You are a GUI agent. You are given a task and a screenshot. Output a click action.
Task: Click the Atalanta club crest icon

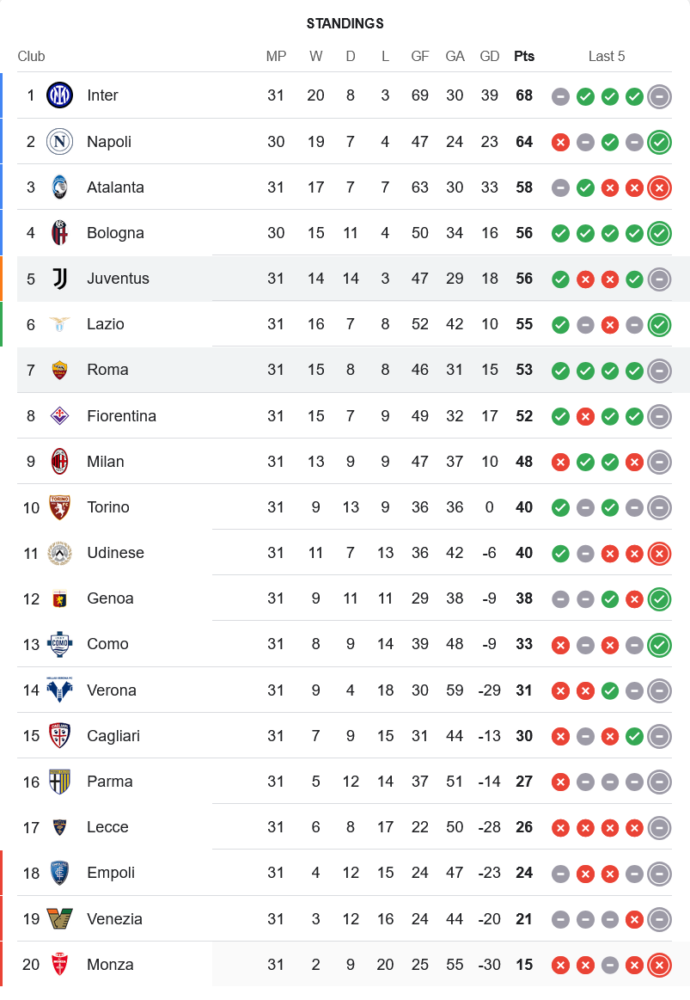coord(60,187)
